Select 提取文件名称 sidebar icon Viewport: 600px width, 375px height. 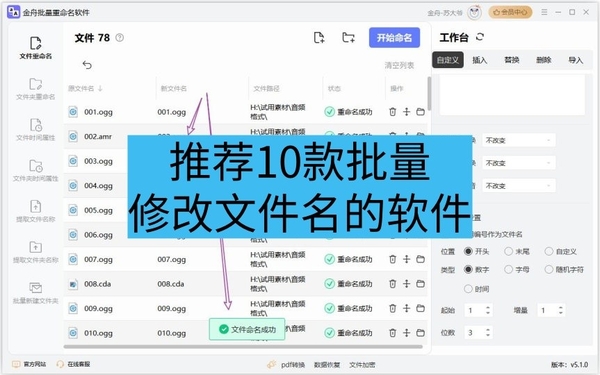coord(36,211)
